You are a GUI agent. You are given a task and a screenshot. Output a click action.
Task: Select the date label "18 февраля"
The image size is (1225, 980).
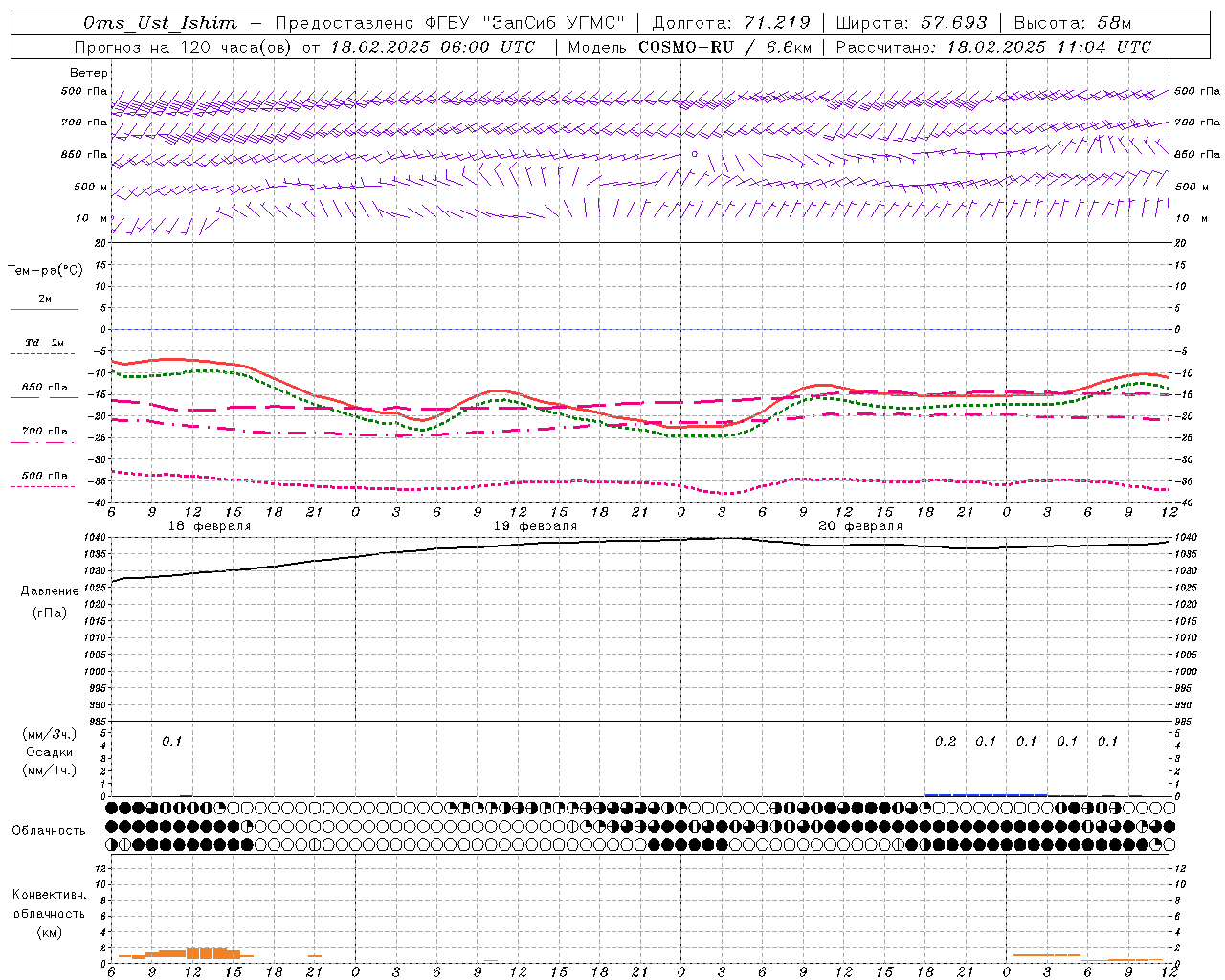(210, 526)
